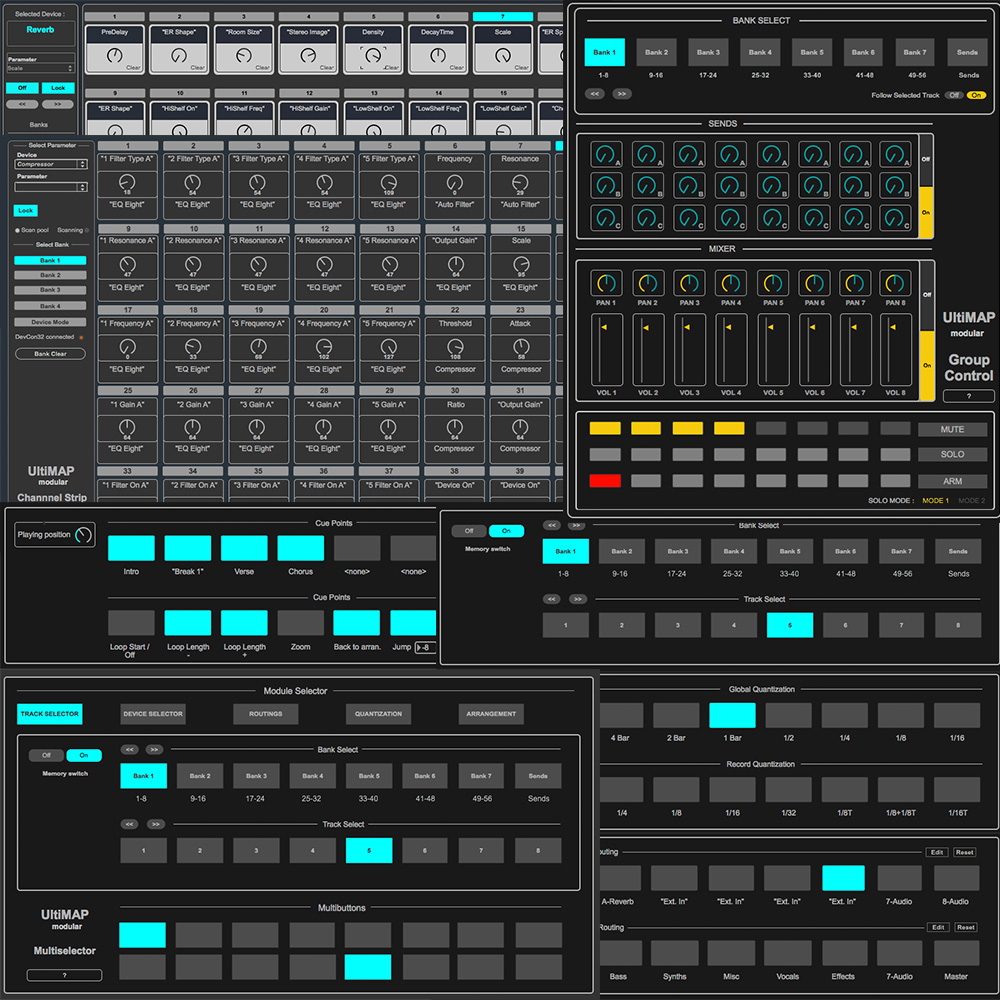Click the Density knob in Reverb panel

[x=373, y=59]
